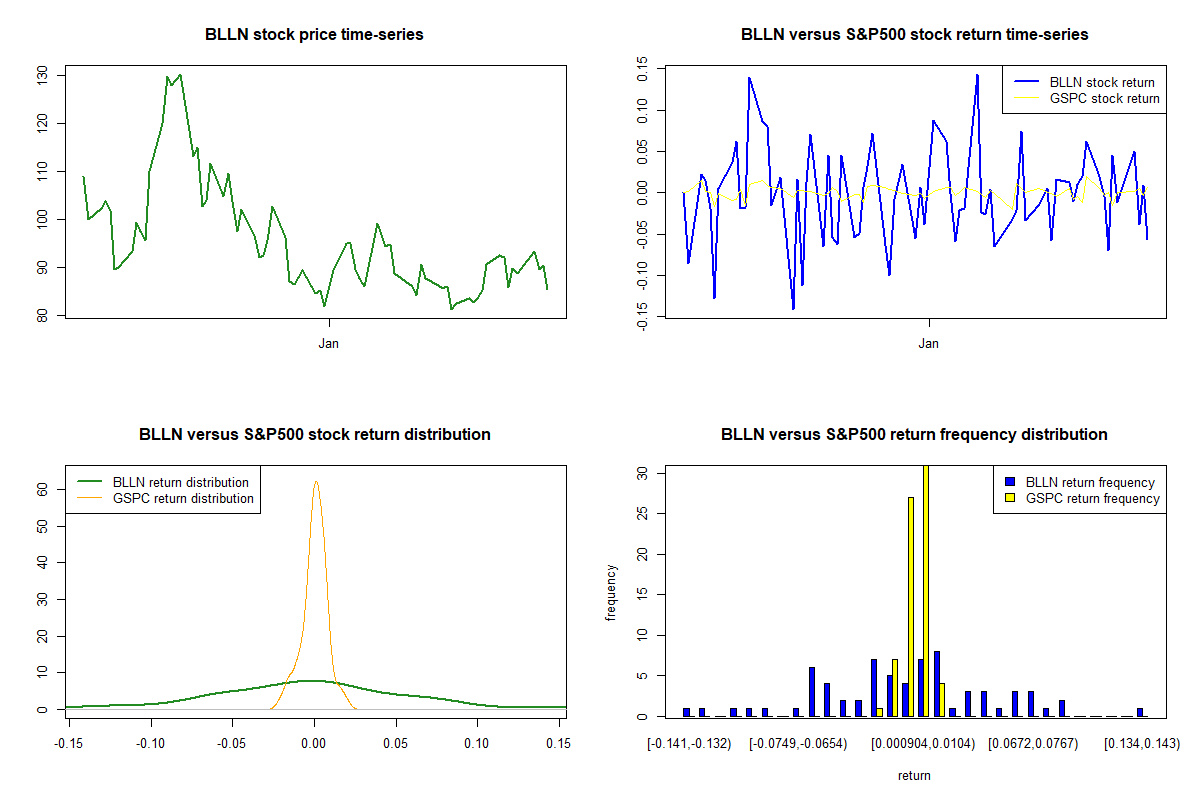Click the 'Jan' label under the stock price chart
1200x800 pixels.
(x=329, y=344)
